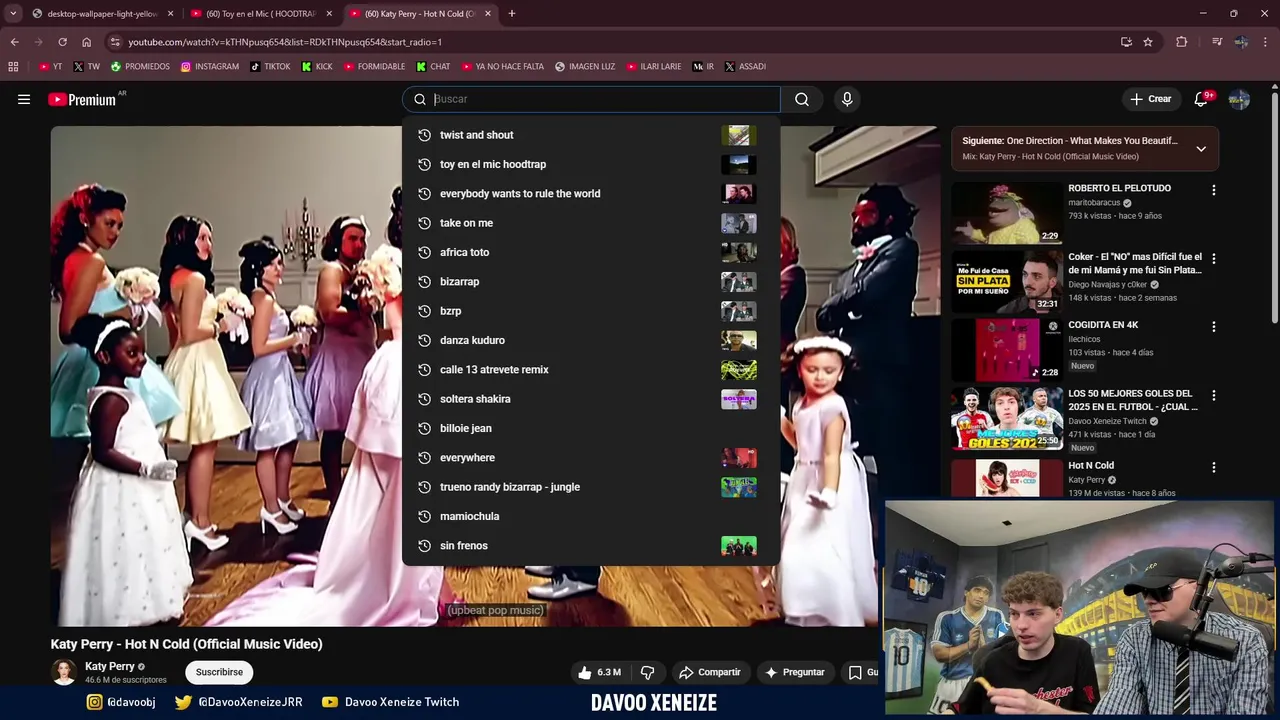Select suggestion soltera shakira
Screen dimensions: 1280x720
[591, 399]
